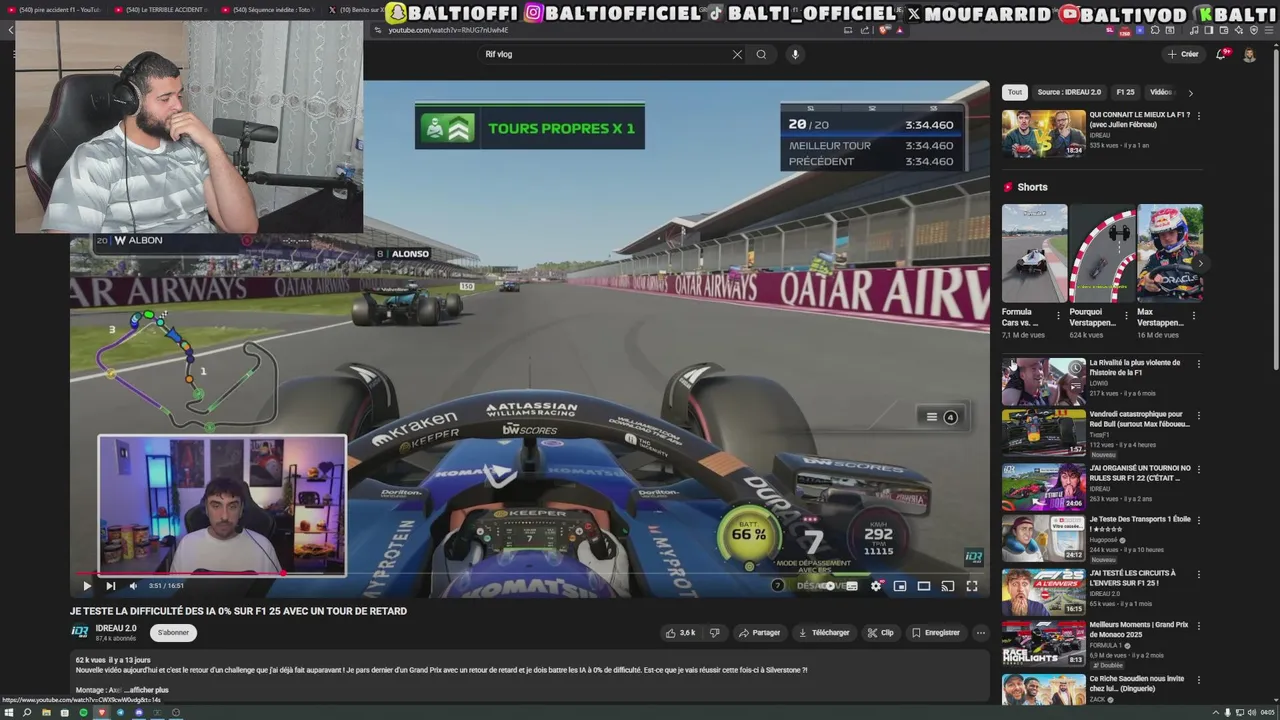Switch to theater mode

coord(924,586)
